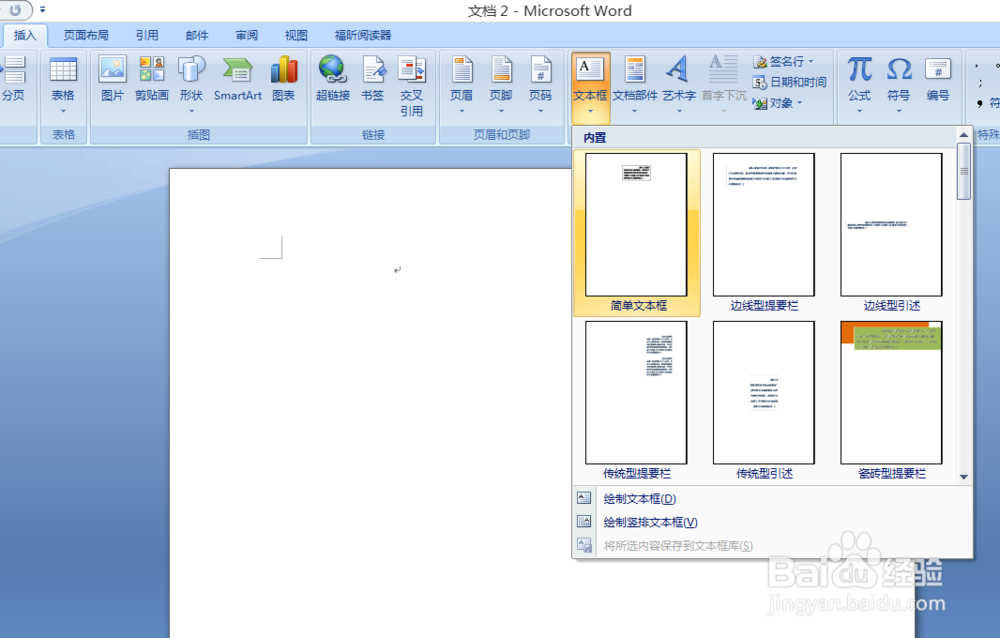Open the 艺术字 WordArt gallery
The width and height of the screenshot is (1000, 638).
tap(679, 84)
